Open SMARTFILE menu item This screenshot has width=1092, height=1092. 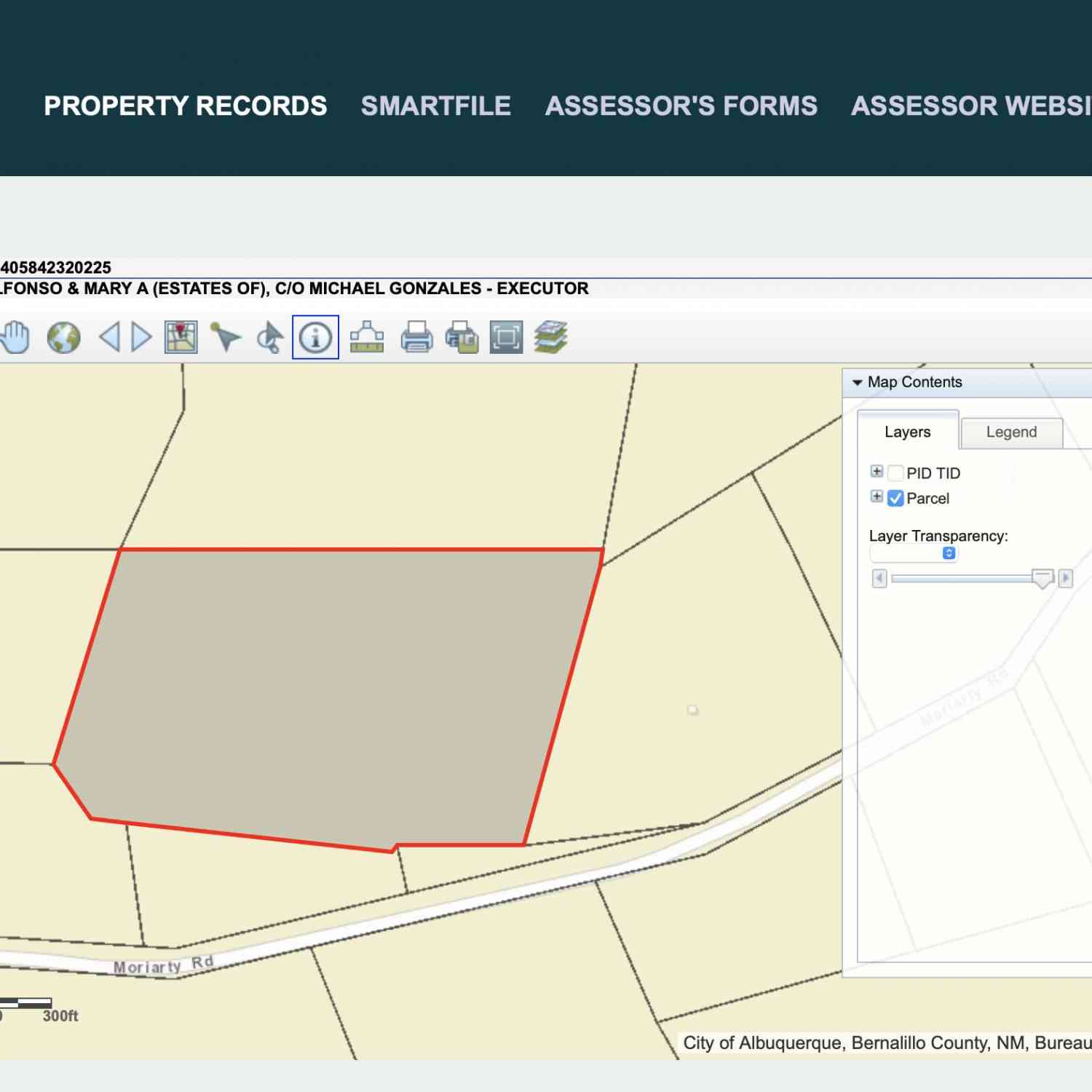coord(436,106)
